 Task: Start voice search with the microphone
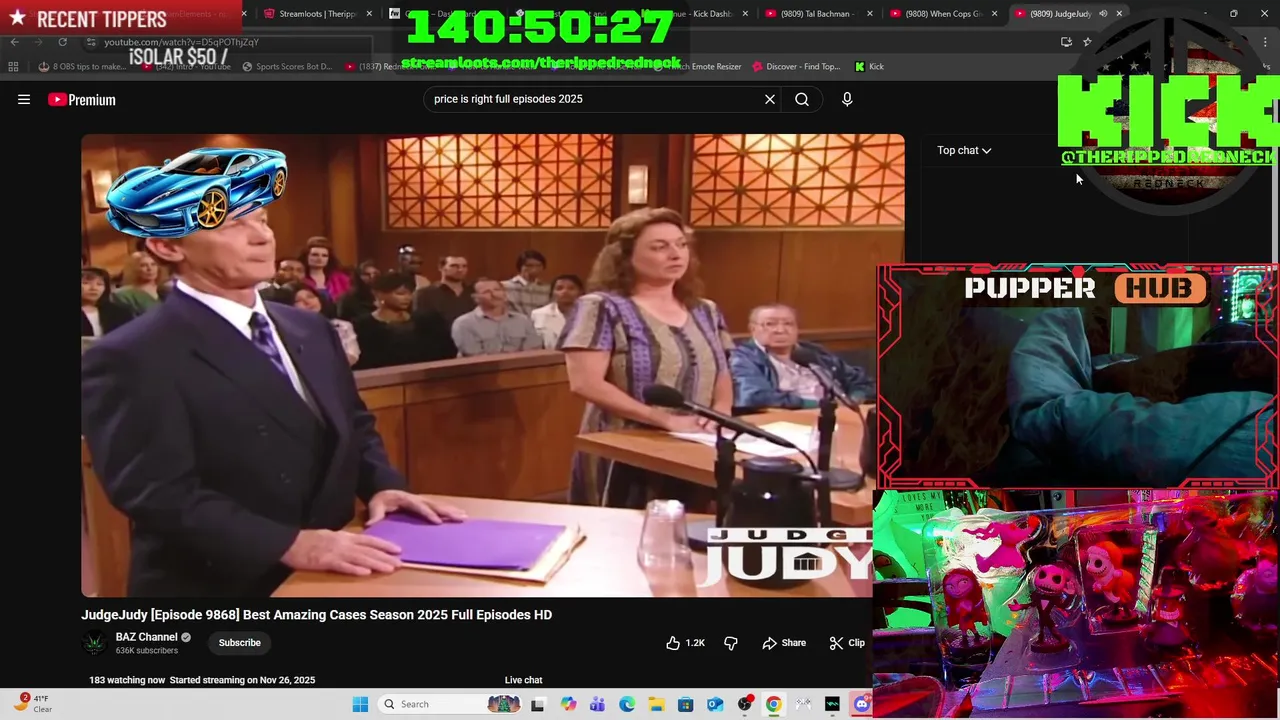(x=847, y=99)
